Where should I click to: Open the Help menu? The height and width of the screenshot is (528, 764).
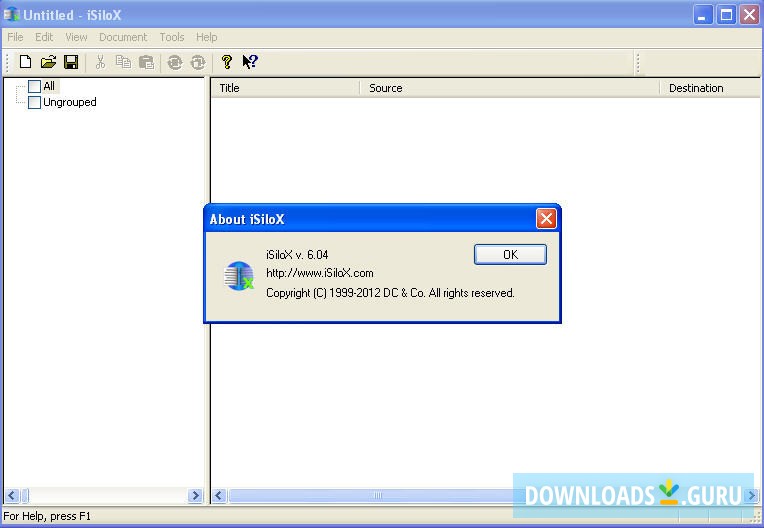click(x=207, y=37)
